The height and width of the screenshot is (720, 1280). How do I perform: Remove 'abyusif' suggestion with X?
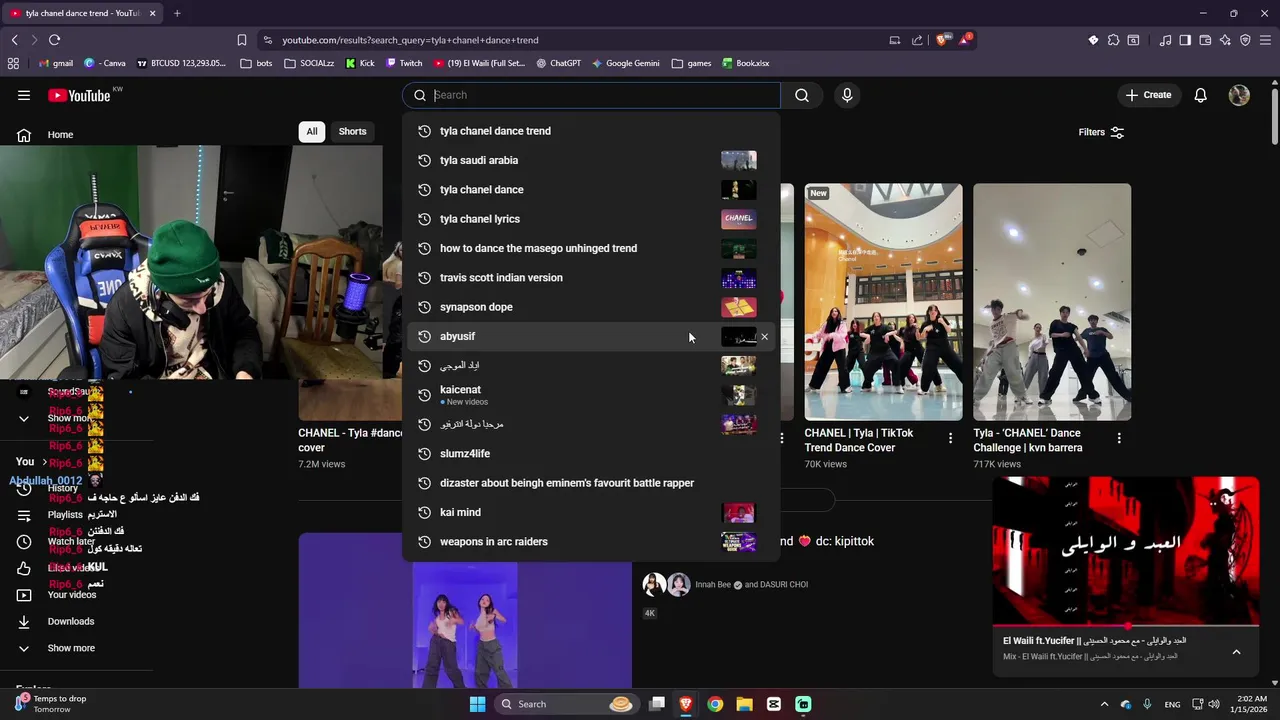pyautogui.click(x=764, y=336)
